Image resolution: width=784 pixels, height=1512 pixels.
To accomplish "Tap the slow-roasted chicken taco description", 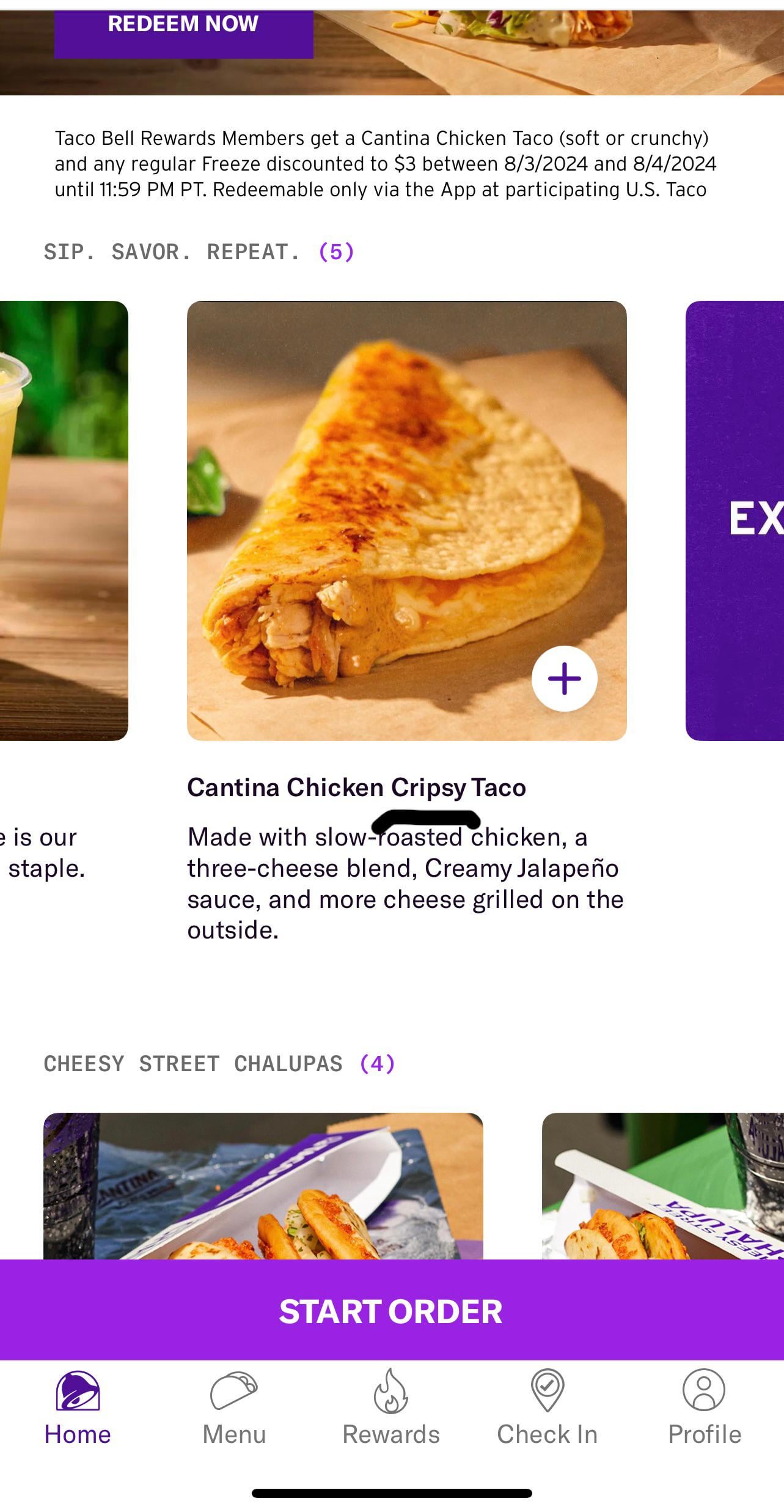I will (405, 883).
